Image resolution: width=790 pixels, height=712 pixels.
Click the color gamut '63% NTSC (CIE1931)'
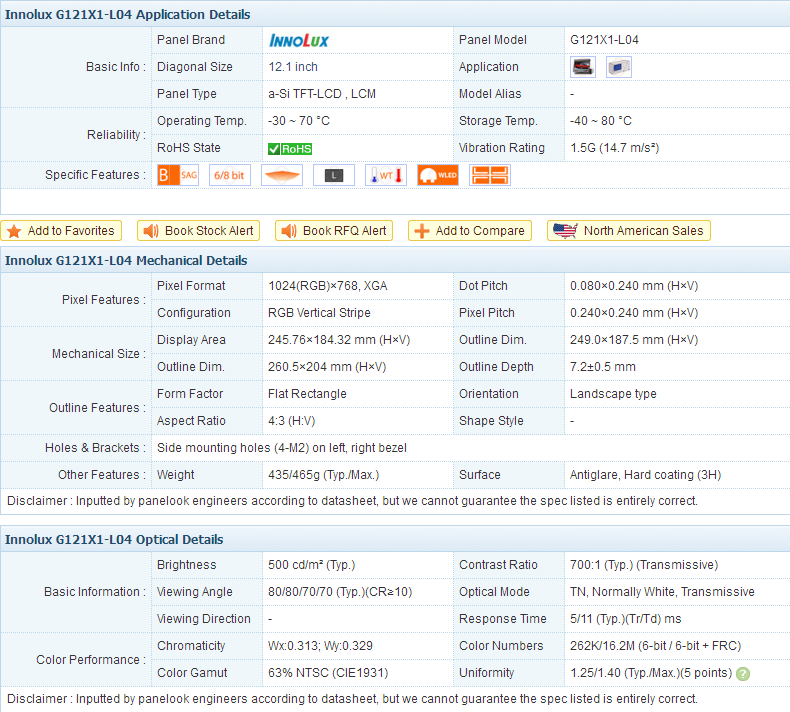click(328, 673)
